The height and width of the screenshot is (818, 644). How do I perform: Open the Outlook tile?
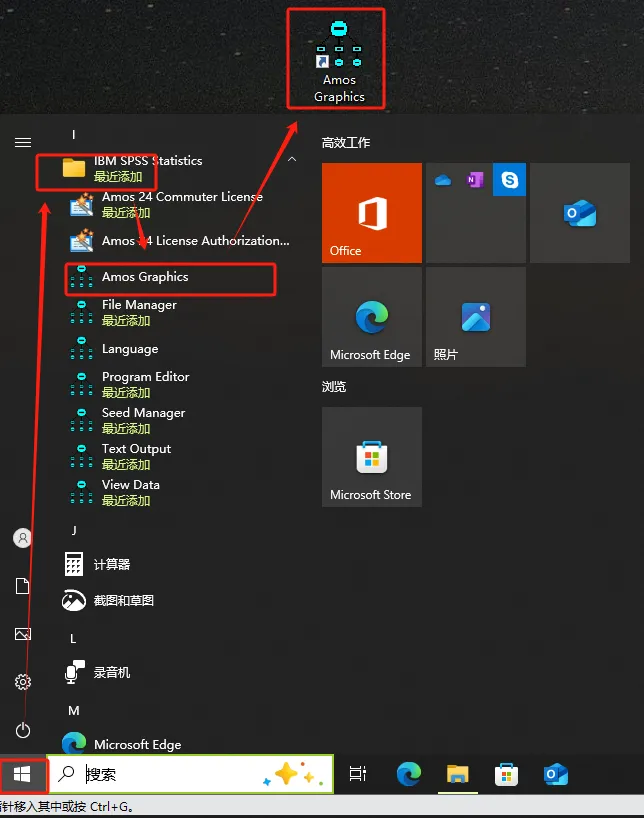pos(580,212)
